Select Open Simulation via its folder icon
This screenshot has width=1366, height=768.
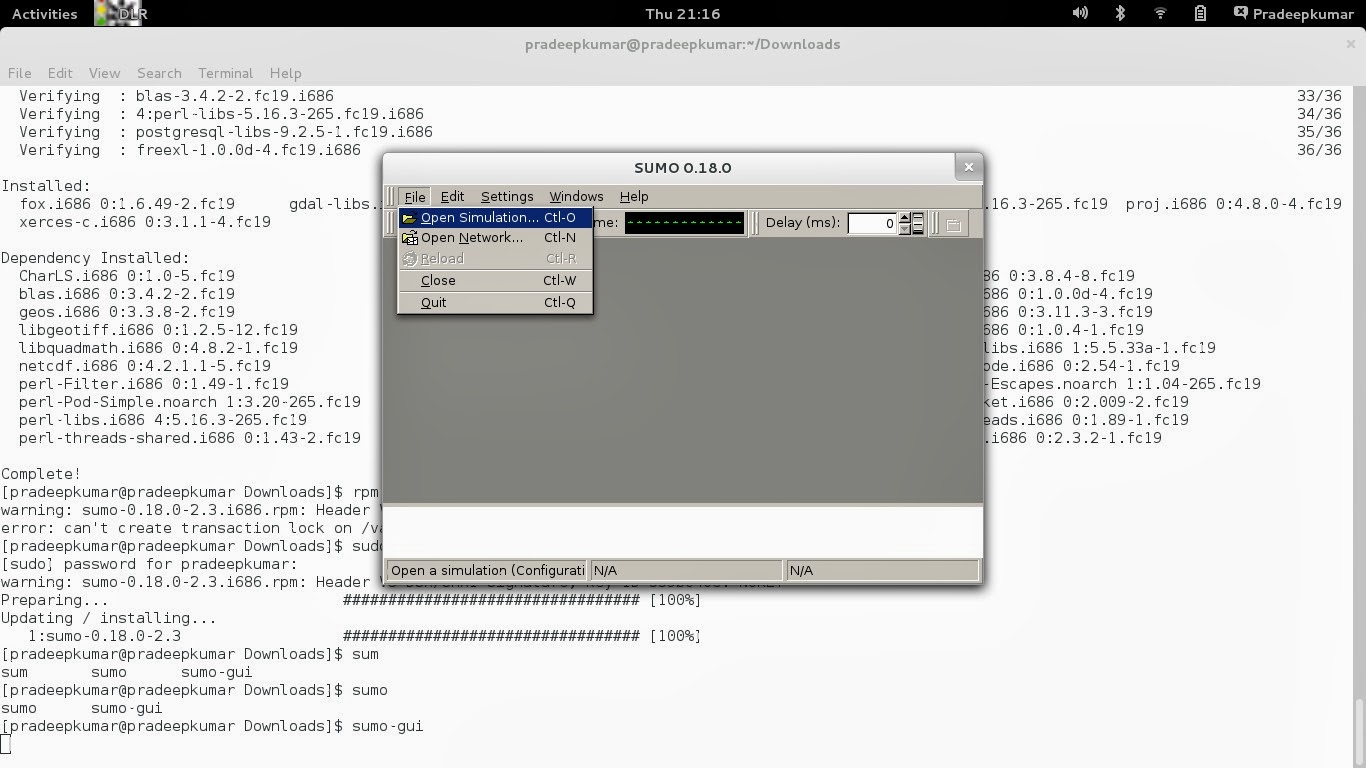click(409, 217)
